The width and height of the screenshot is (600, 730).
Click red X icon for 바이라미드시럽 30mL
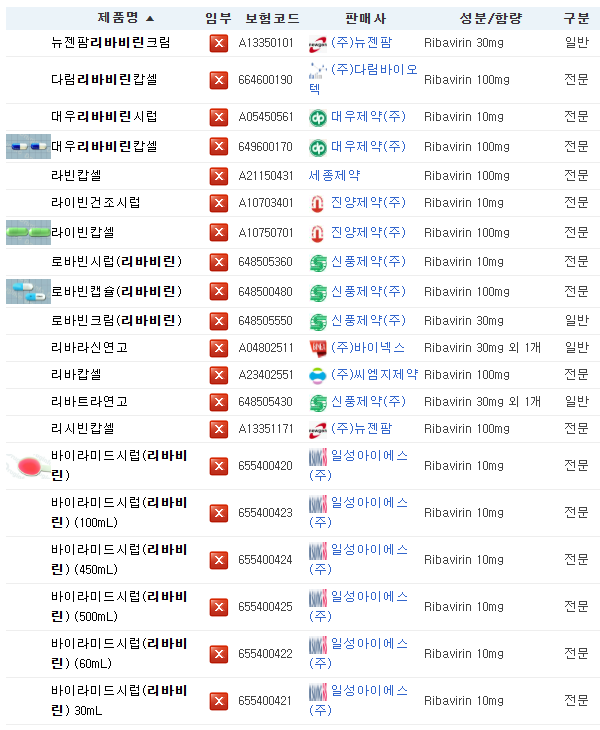218,701
